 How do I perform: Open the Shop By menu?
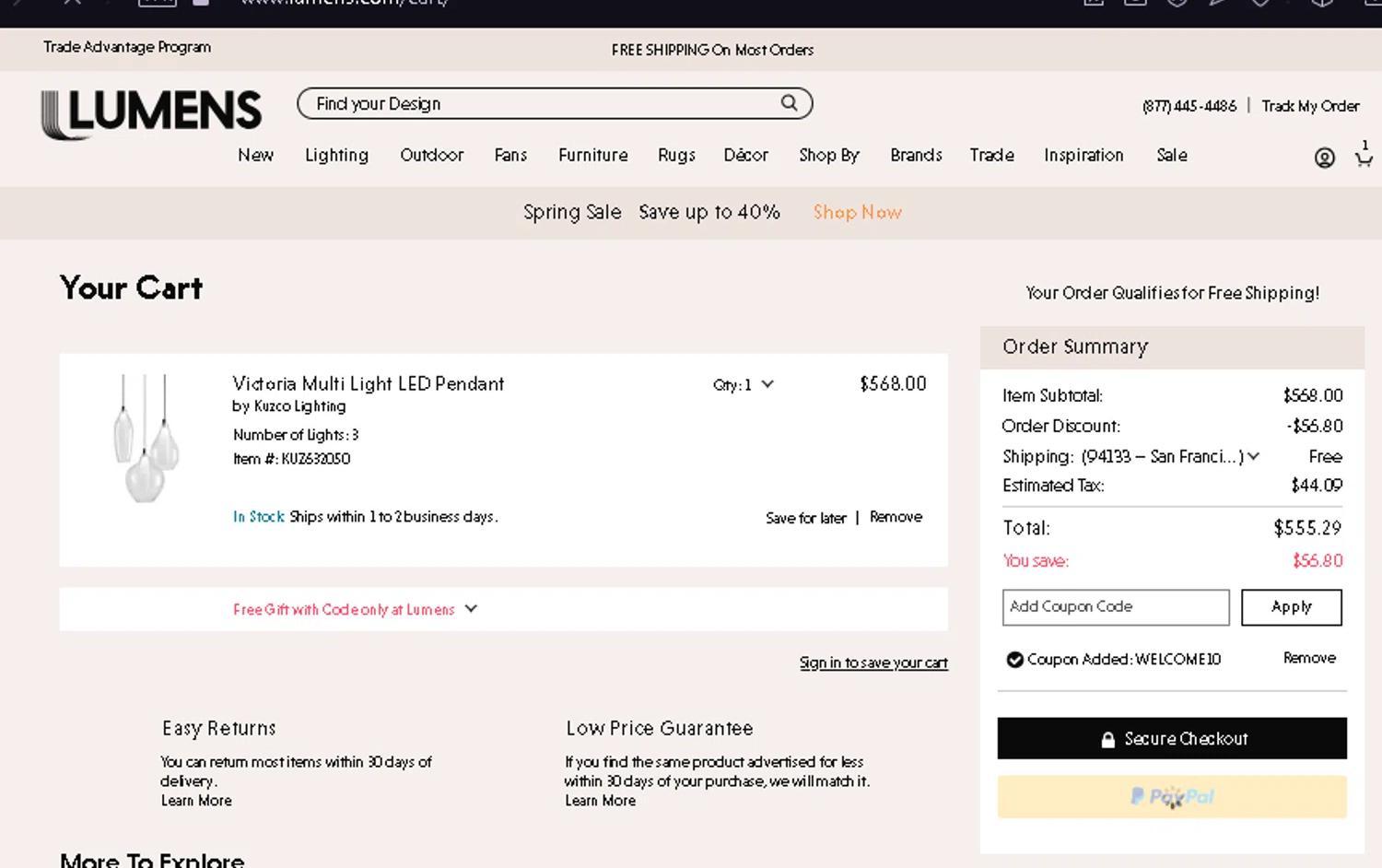[828, 155]
